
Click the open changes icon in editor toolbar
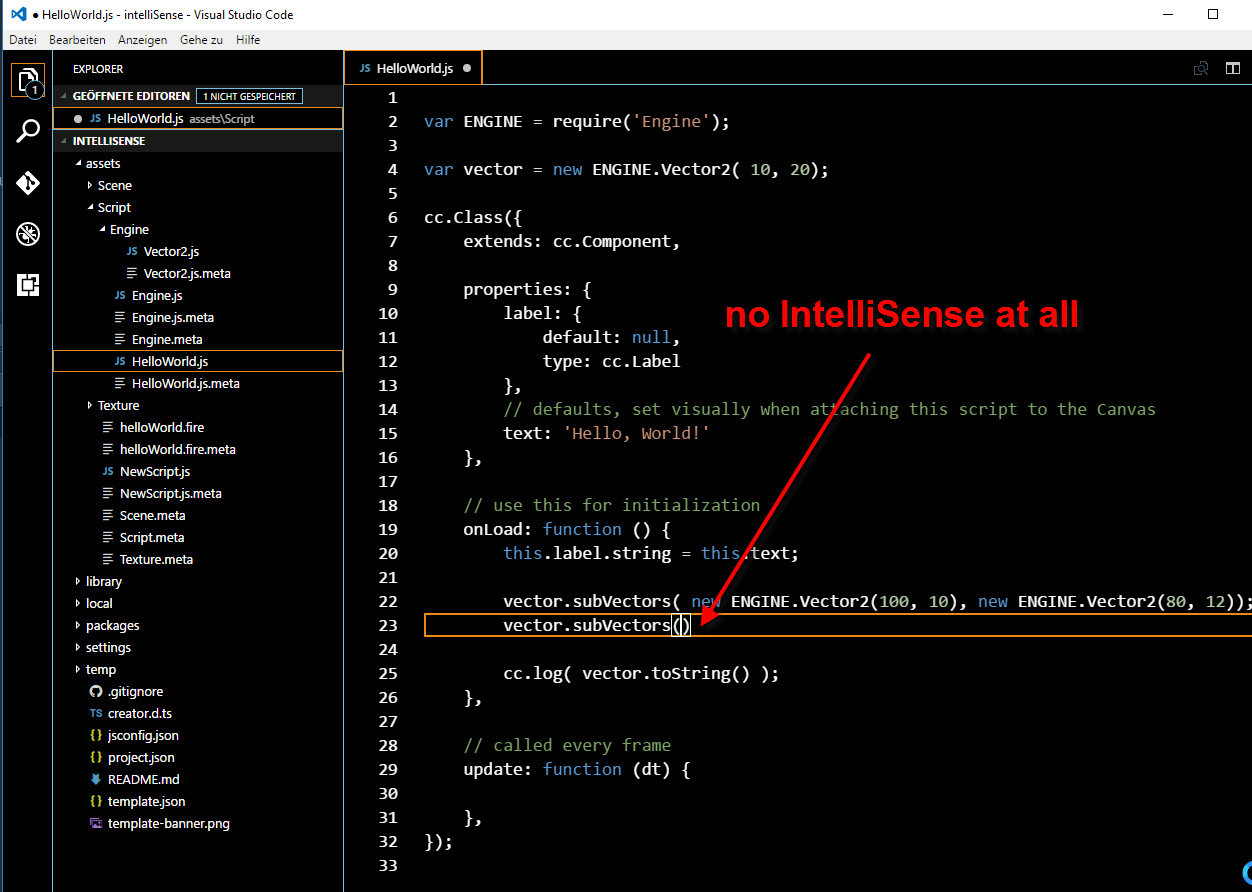[x=1201, y=69]
